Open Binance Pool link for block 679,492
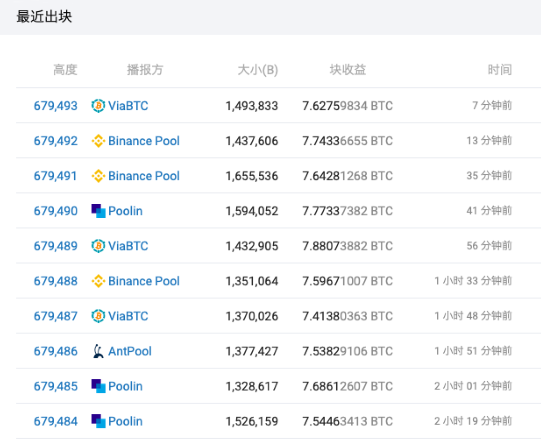Image resolution: width=541 pixels, height=439 pixels. click(144, 141)
